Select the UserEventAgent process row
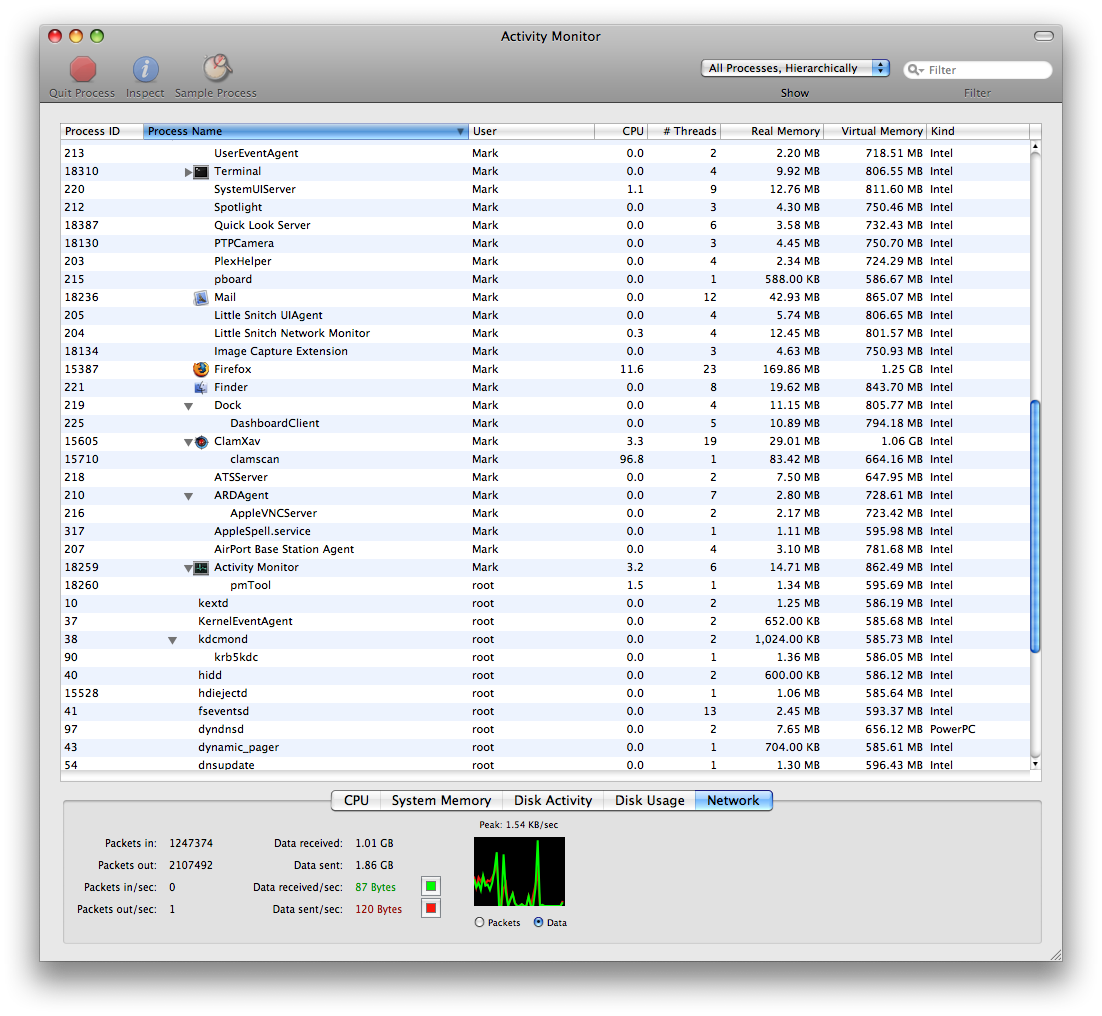This screenshot has width=1102, height=1016. click(x=545, y=153)
